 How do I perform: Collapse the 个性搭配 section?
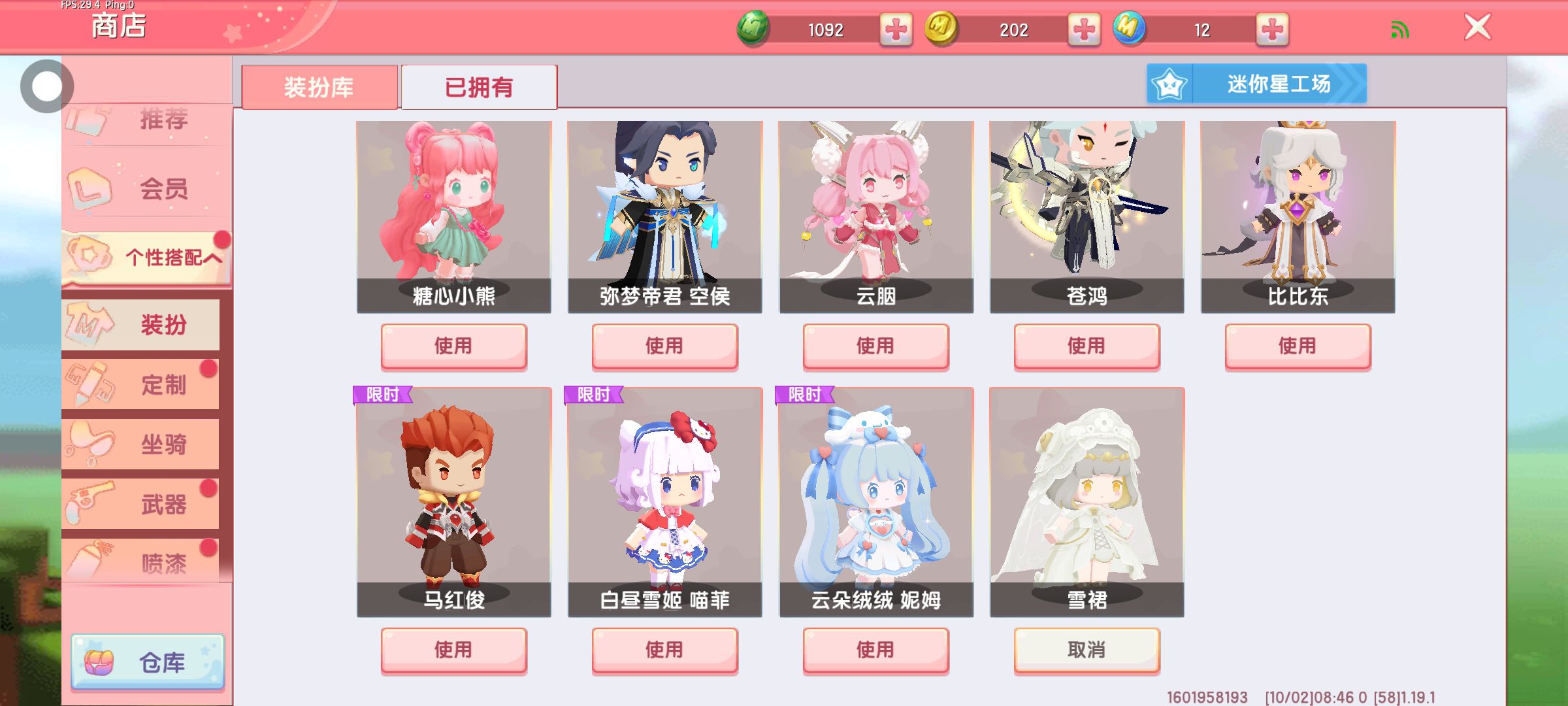(146, 258)
